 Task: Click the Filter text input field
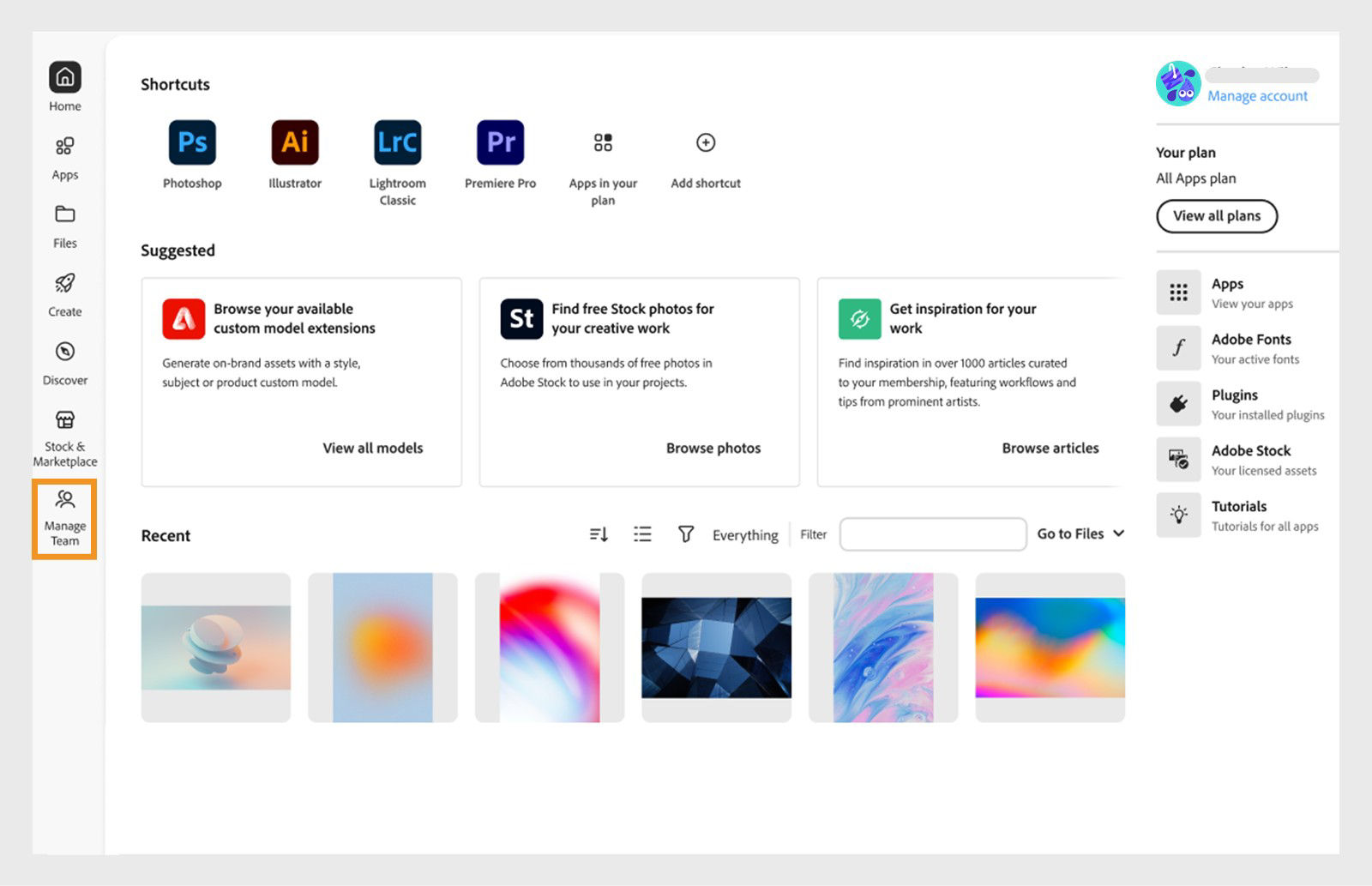[933, 534]
